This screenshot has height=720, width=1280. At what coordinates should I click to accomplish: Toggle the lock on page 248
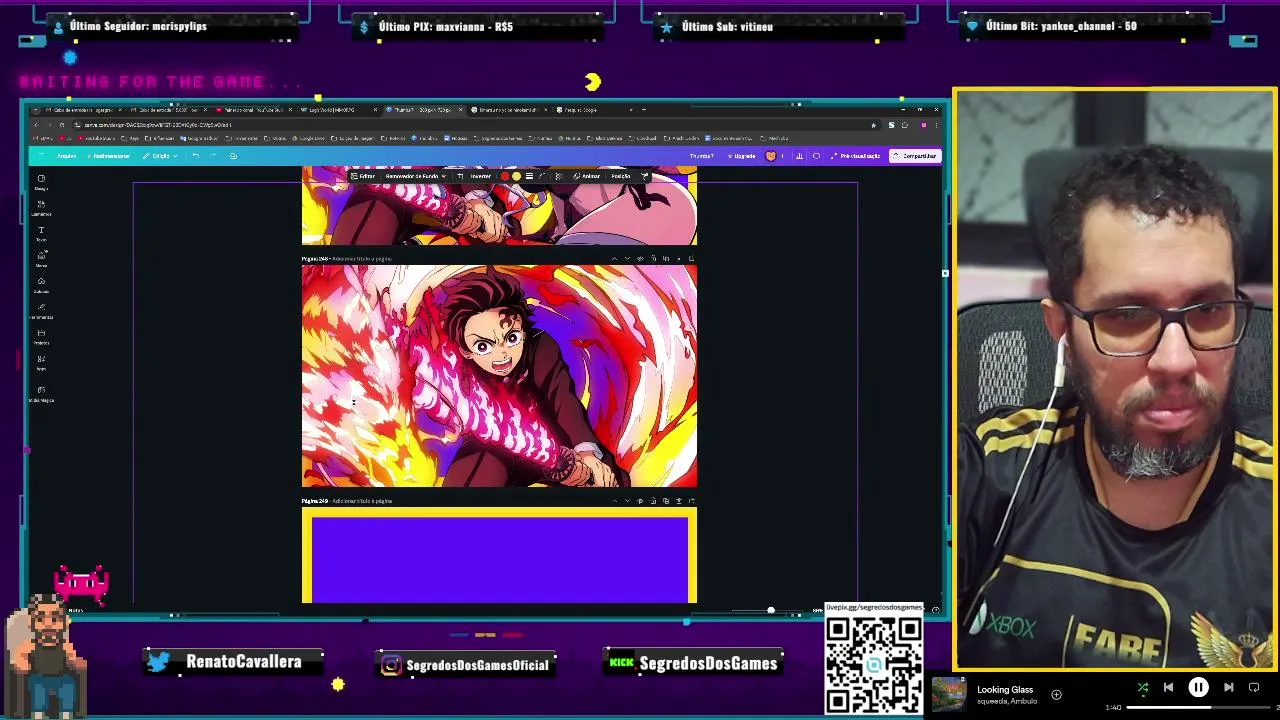pyautogui.click(x=654, y=259)
